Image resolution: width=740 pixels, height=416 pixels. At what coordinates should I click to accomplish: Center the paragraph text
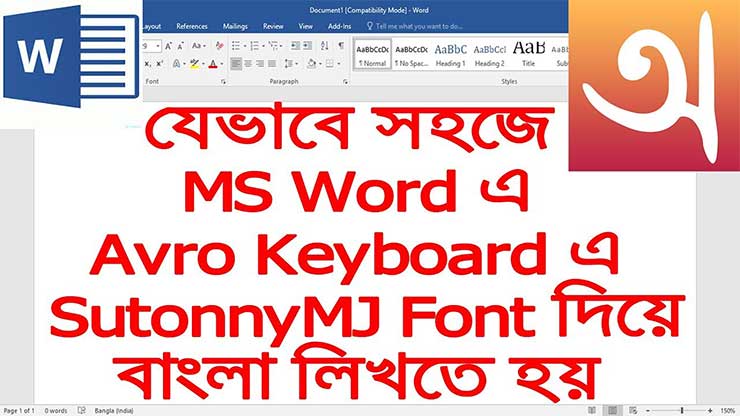click(x=248, y=64)
